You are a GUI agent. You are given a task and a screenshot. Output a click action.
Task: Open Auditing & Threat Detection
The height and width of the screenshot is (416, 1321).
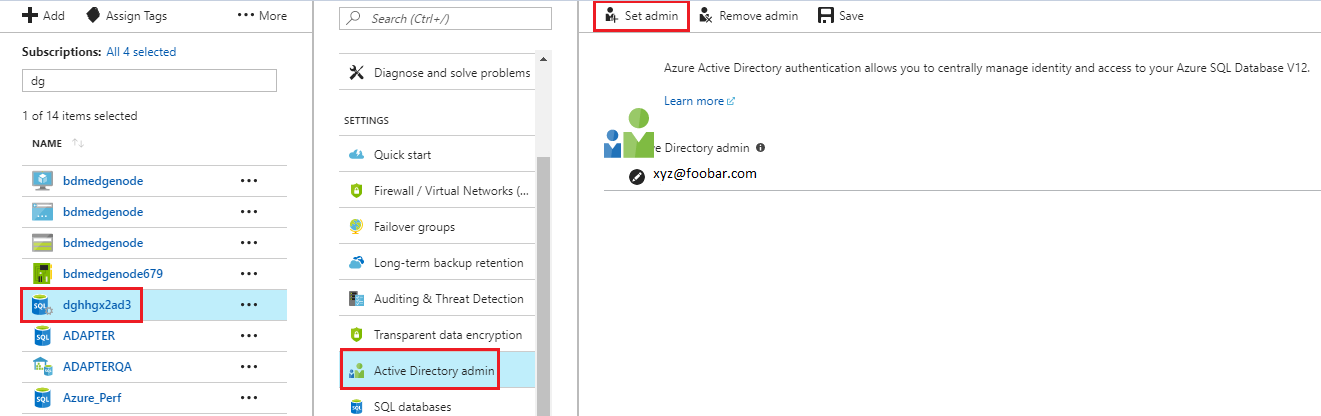click(x=438, y=299)
